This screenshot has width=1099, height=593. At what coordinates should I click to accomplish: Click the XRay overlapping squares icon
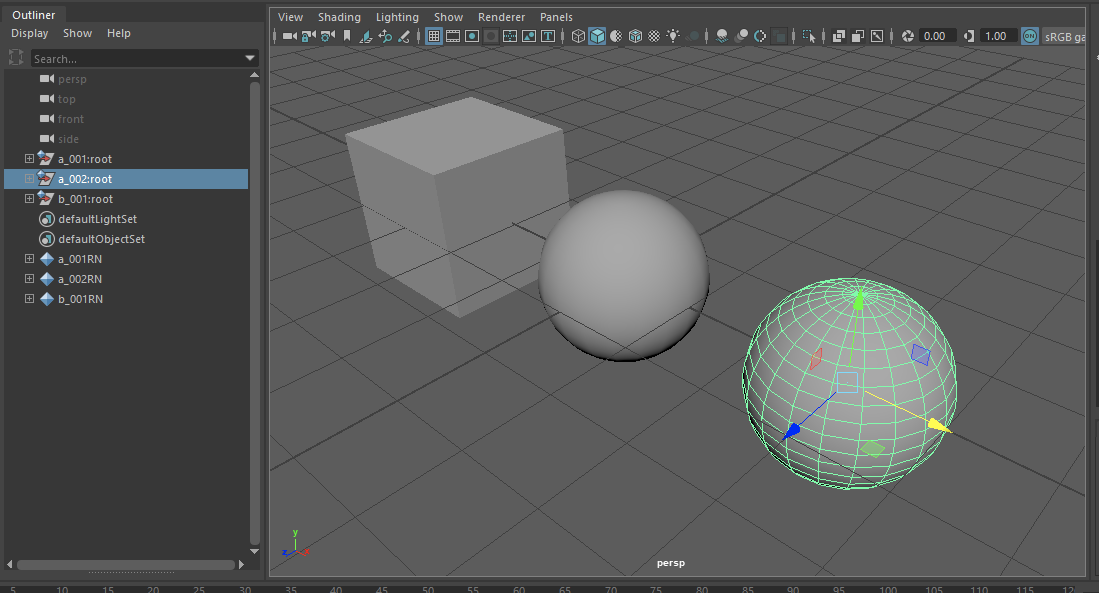click(839, 36)
